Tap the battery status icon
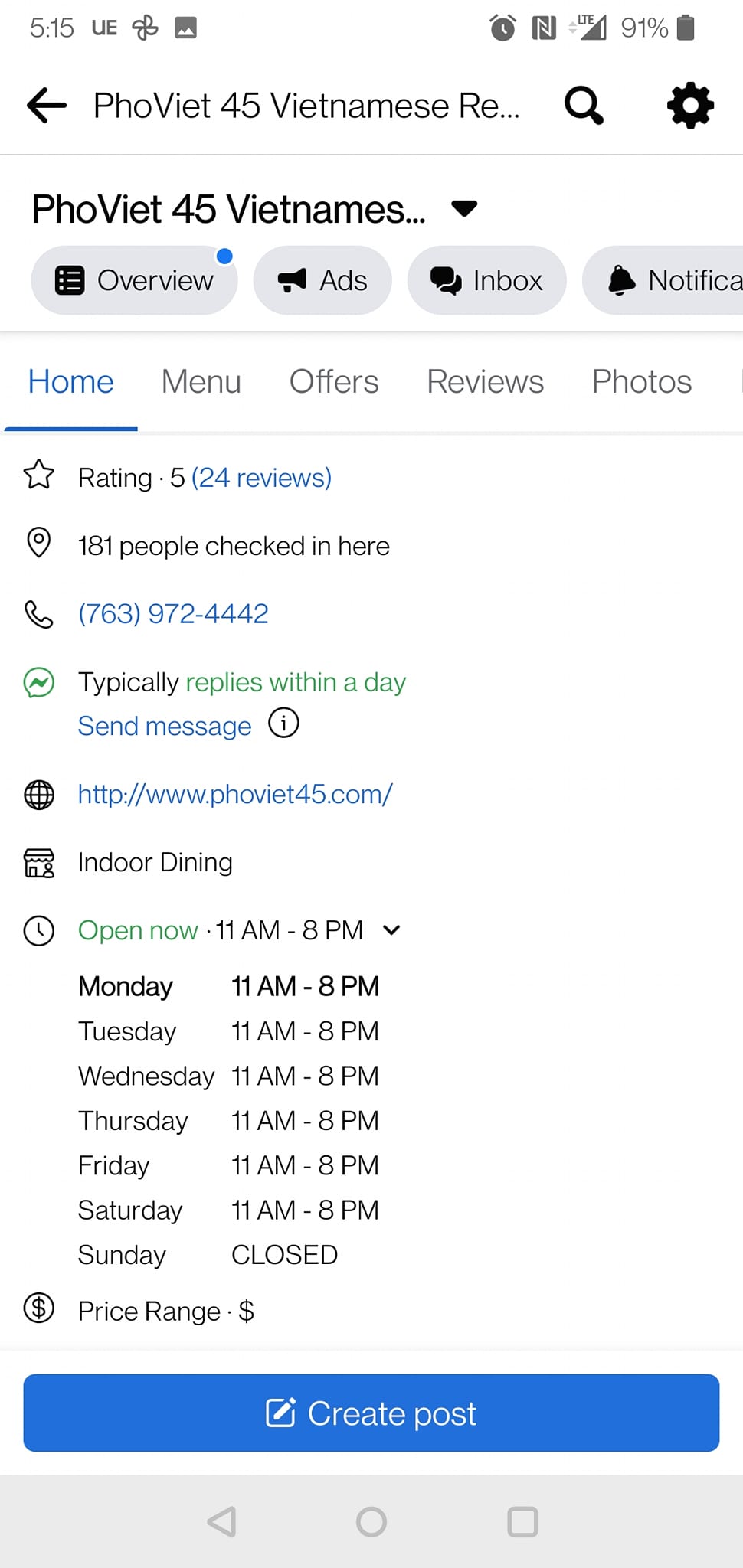 [687, 28]
